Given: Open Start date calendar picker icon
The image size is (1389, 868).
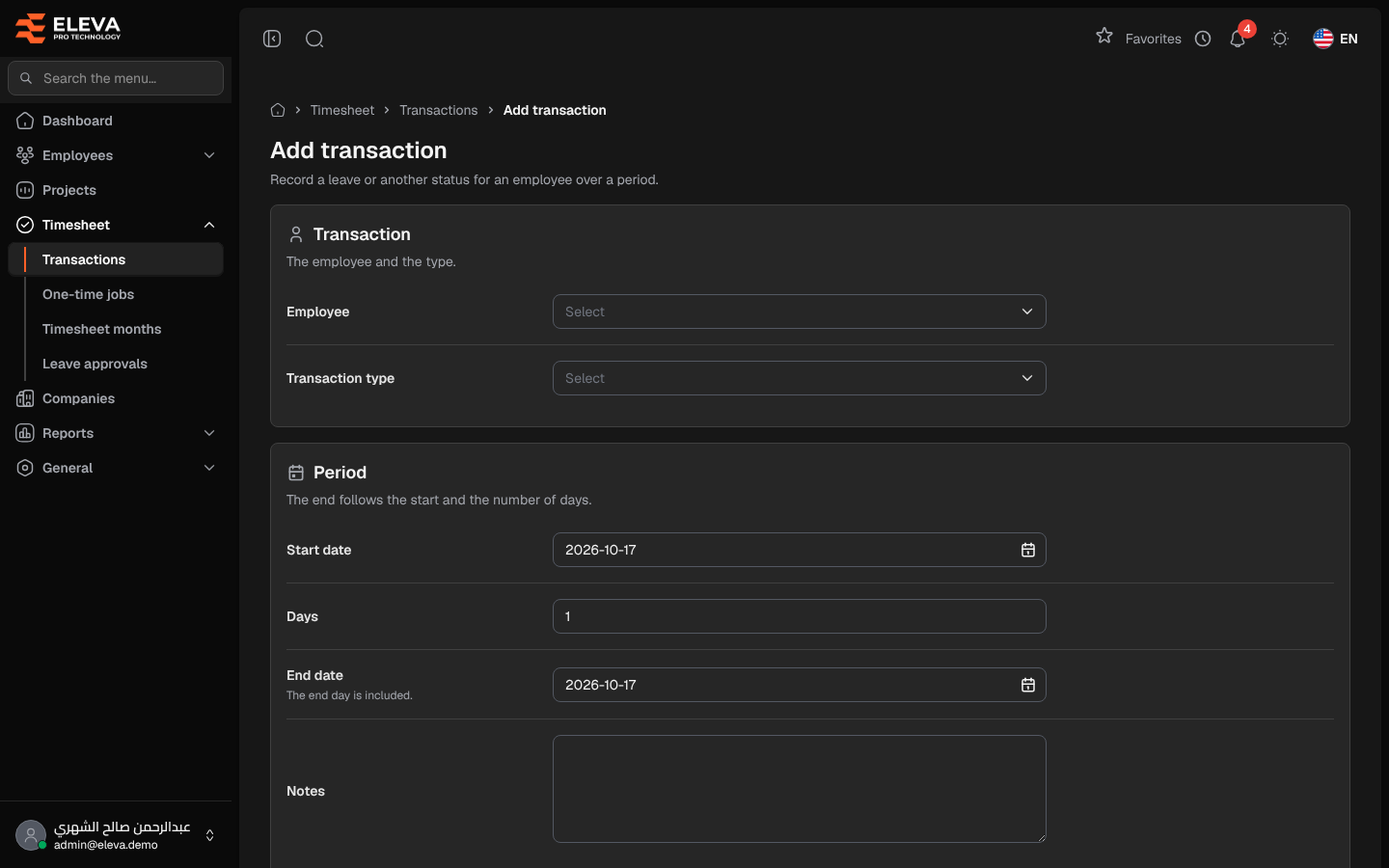Looking at the screenshot, I should click(1028, 550).
